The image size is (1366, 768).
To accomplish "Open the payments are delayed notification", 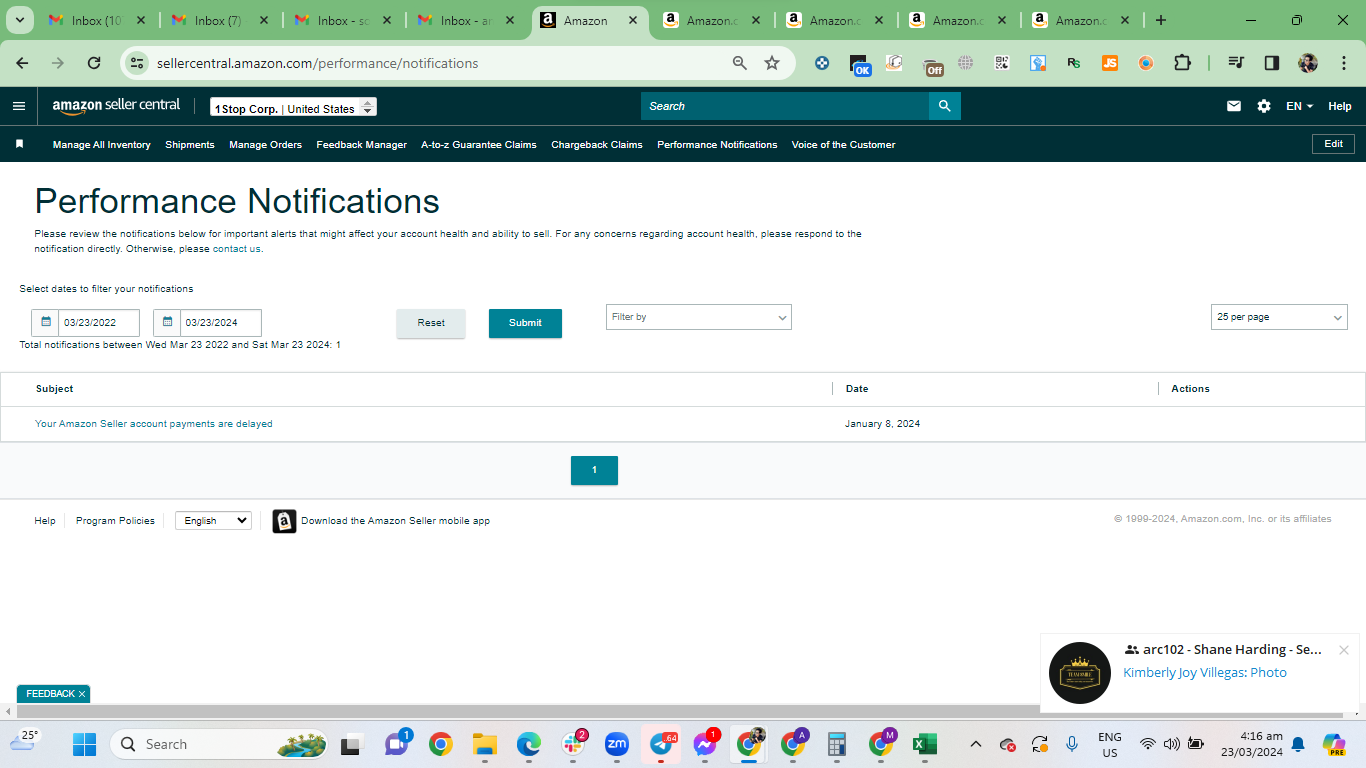I will click(x=154, y=424).
